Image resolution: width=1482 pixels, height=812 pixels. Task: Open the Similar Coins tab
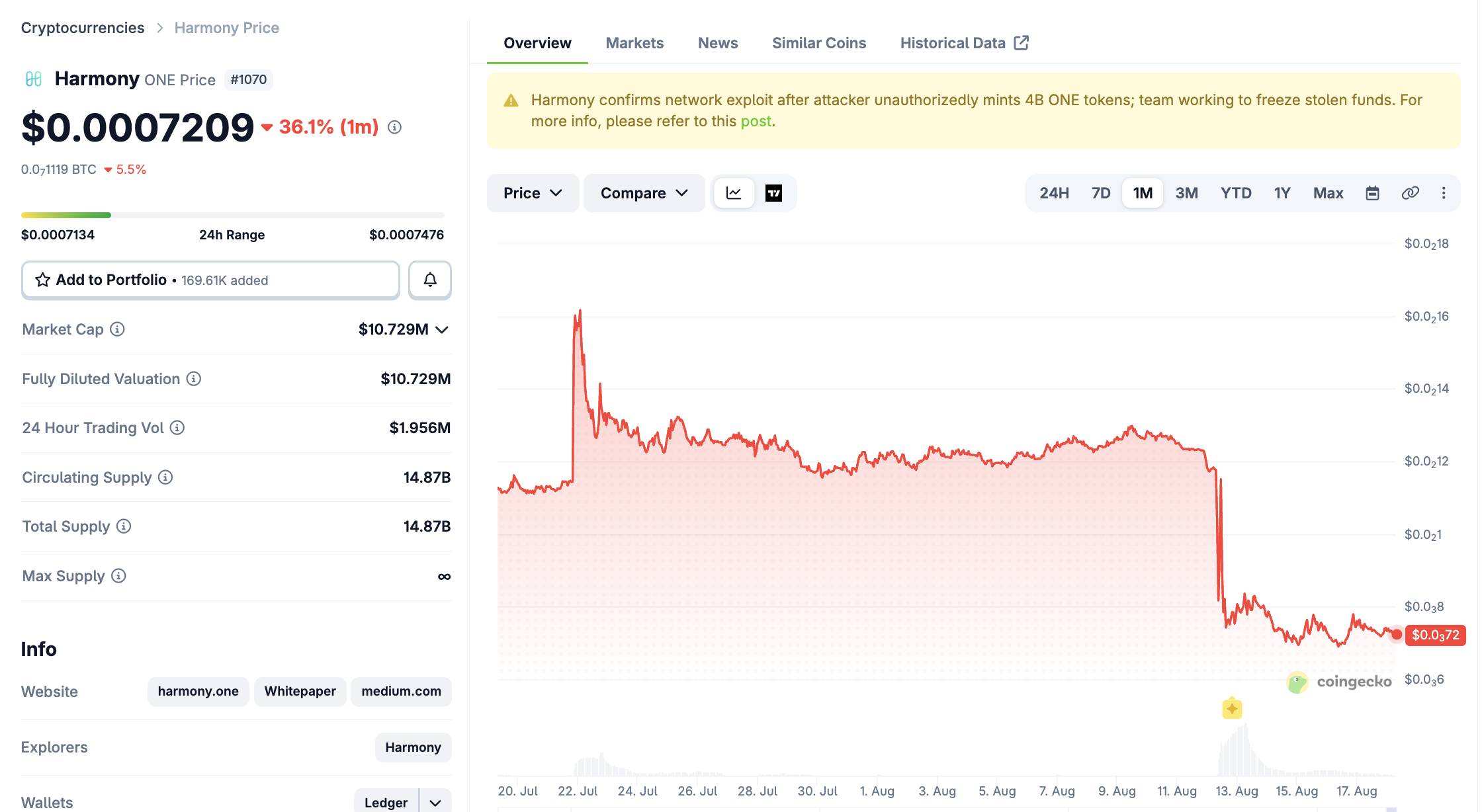click(819, 43)
